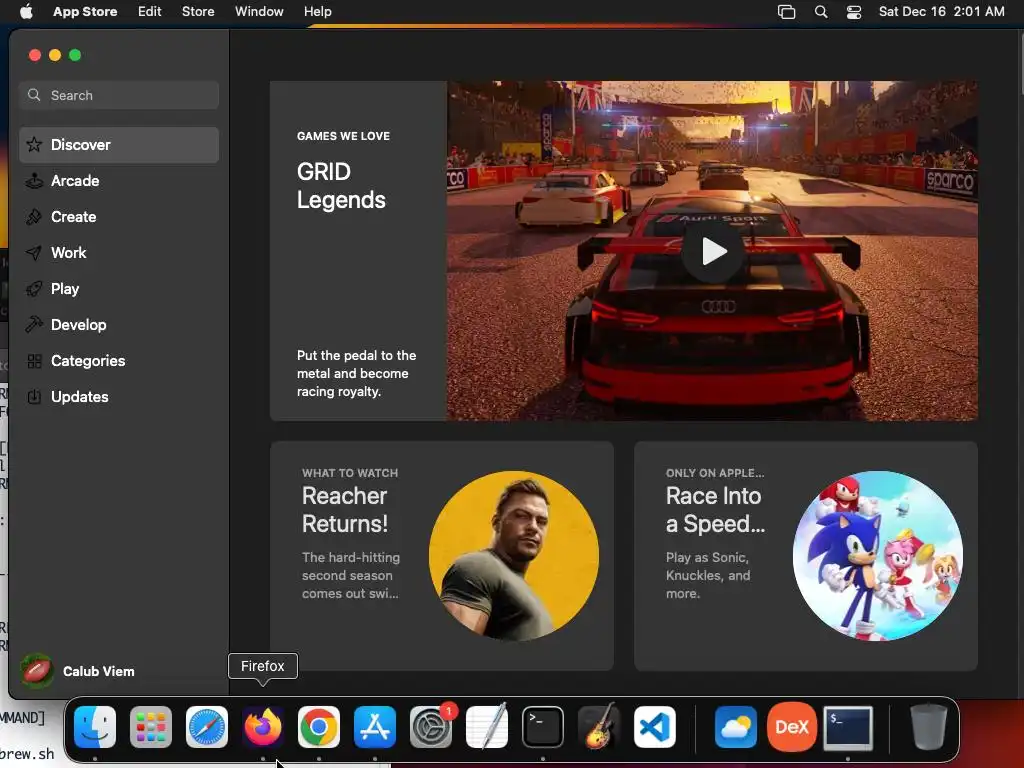Open the Store menu
The image size is (1024, 768).
[x=198, y=12]
